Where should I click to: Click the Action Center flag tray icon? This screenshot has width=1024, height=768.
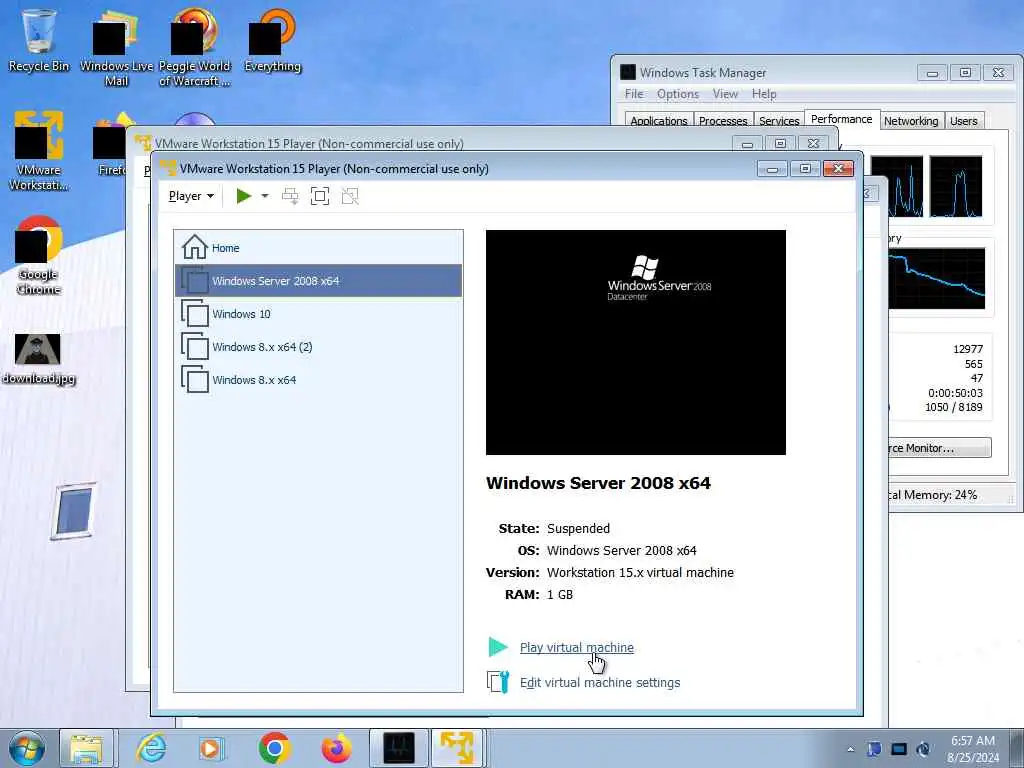point(874,749)
